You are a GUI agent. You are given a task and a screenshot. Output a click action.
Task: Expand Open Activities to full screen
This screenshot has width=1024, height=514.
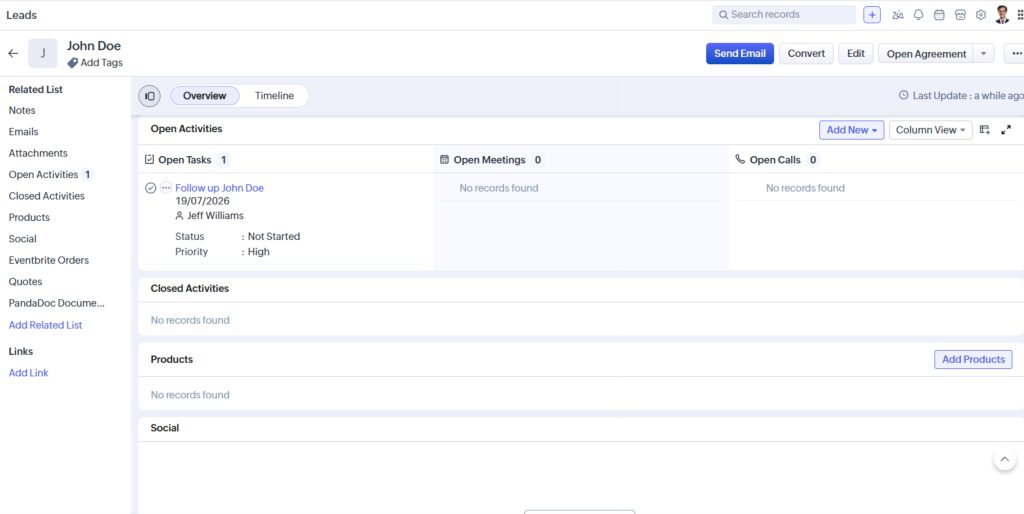point(1006,130)
